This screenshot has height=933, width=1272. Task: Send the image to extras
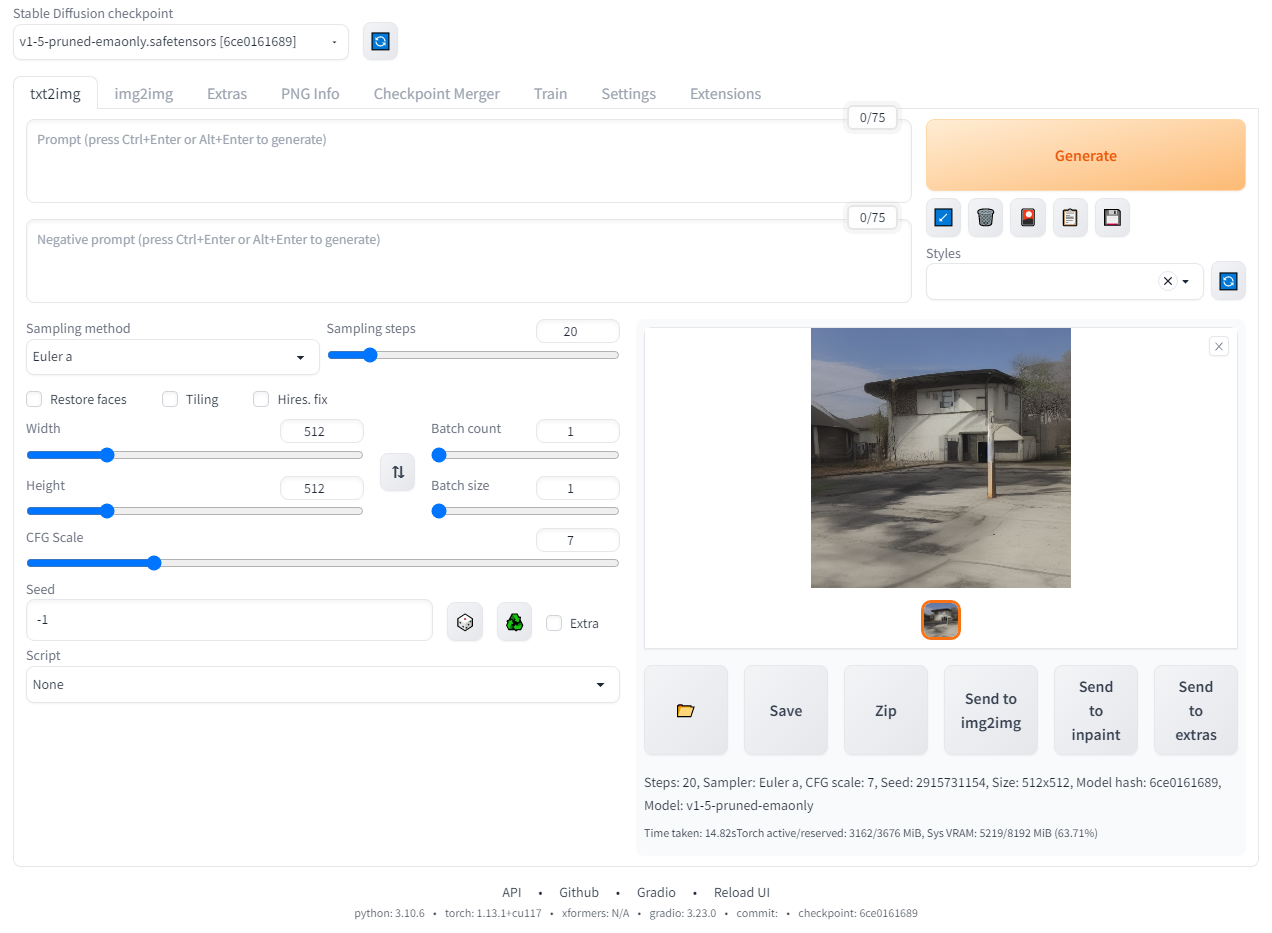click(x=1196, y=710)
